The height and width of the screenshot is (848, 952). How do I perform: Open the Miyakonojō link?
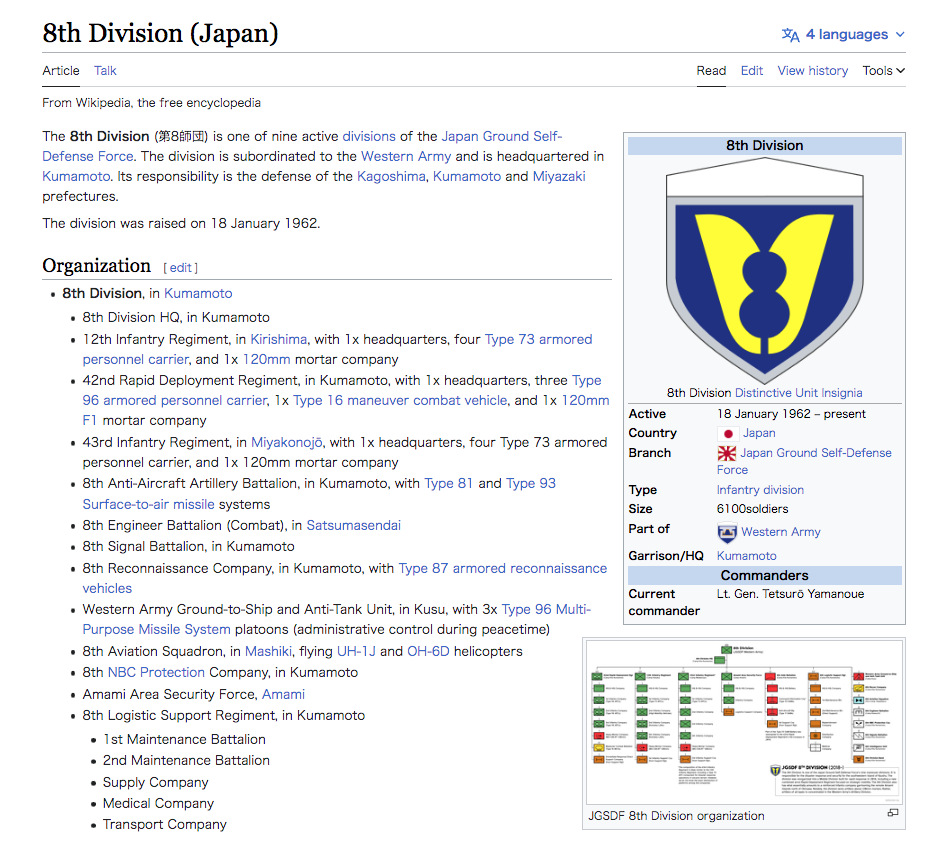(x=287, y=443)
